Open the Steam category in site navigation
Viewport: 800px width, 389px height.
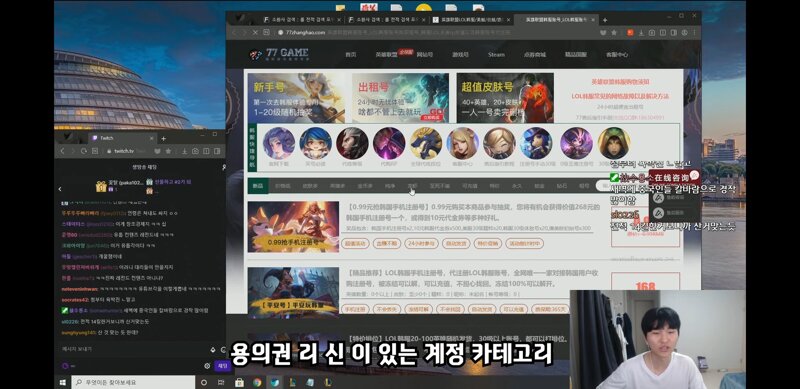tap(496, 55)
